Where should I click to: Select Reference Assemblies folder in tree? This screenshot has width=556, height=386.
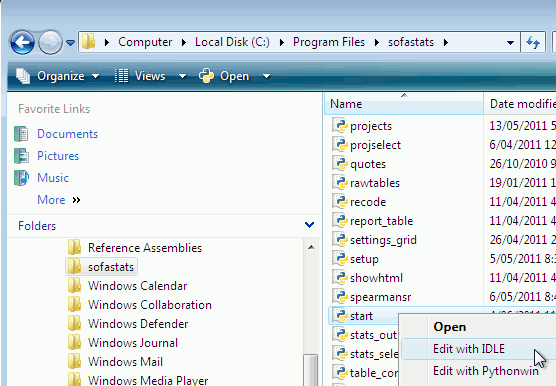(135, 248)
